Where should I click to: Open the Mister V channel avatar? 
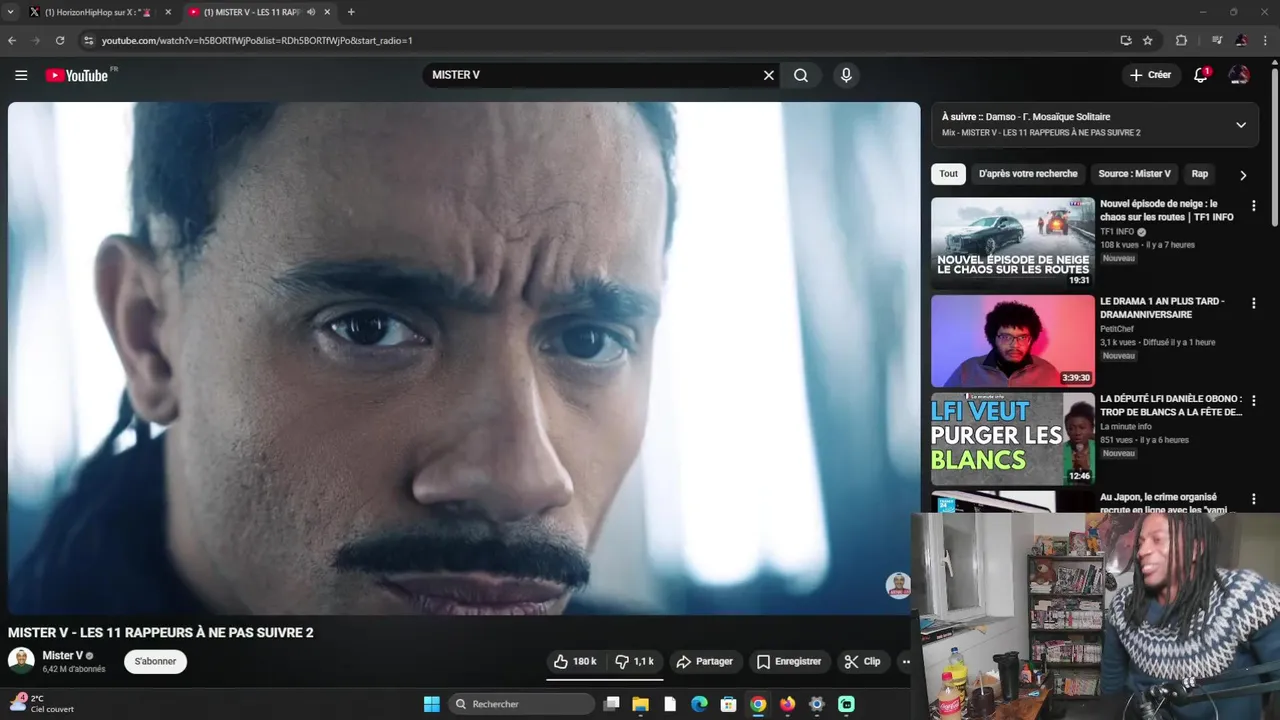point(21,660)
